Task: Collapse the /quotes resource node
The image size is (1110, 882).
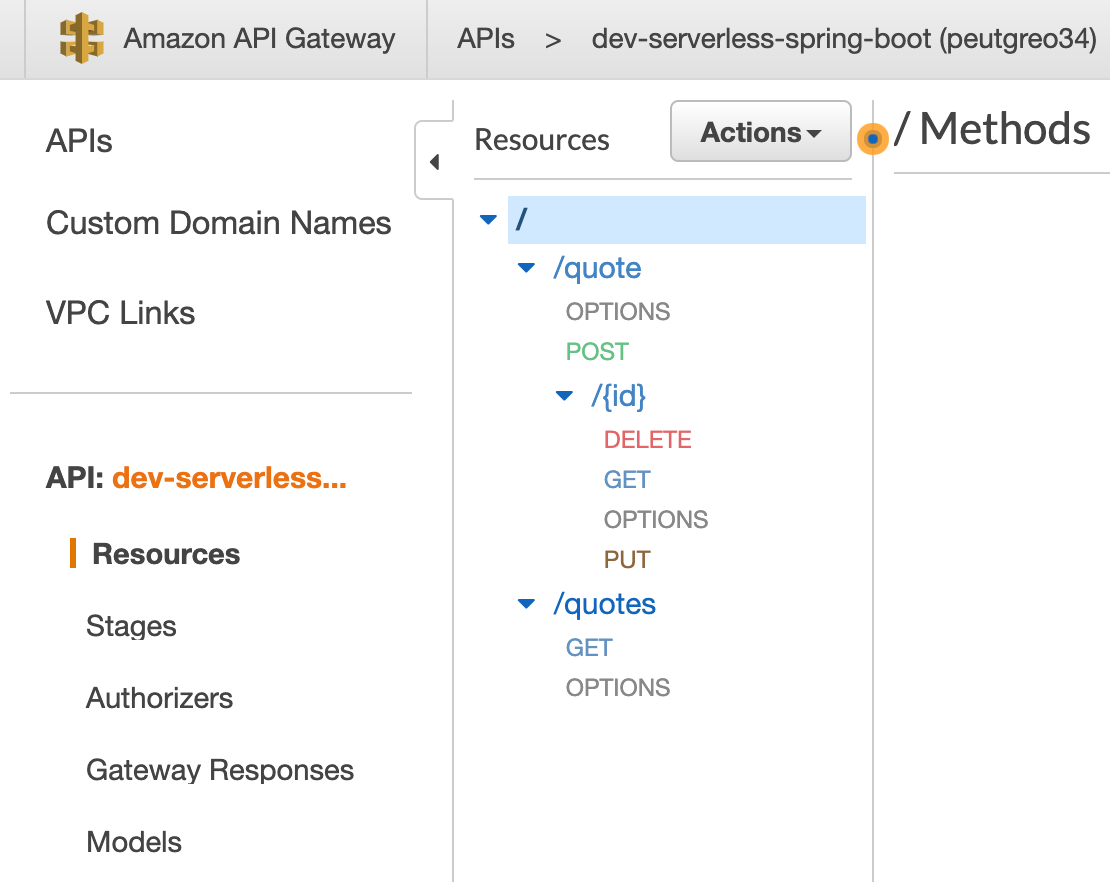Action: pos(526,604)
